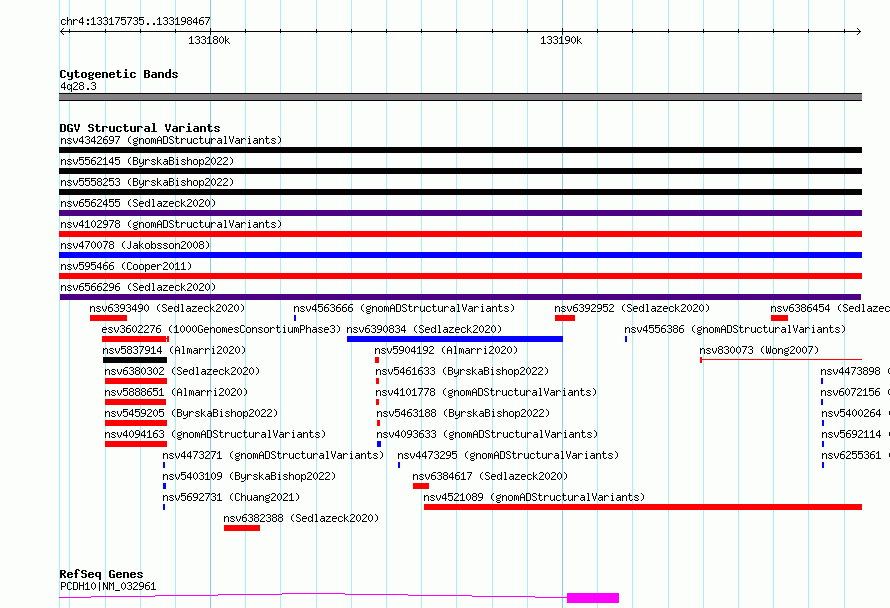Select the nsv6386454 variant label
The image size is (890, 608).
(830, 308)
